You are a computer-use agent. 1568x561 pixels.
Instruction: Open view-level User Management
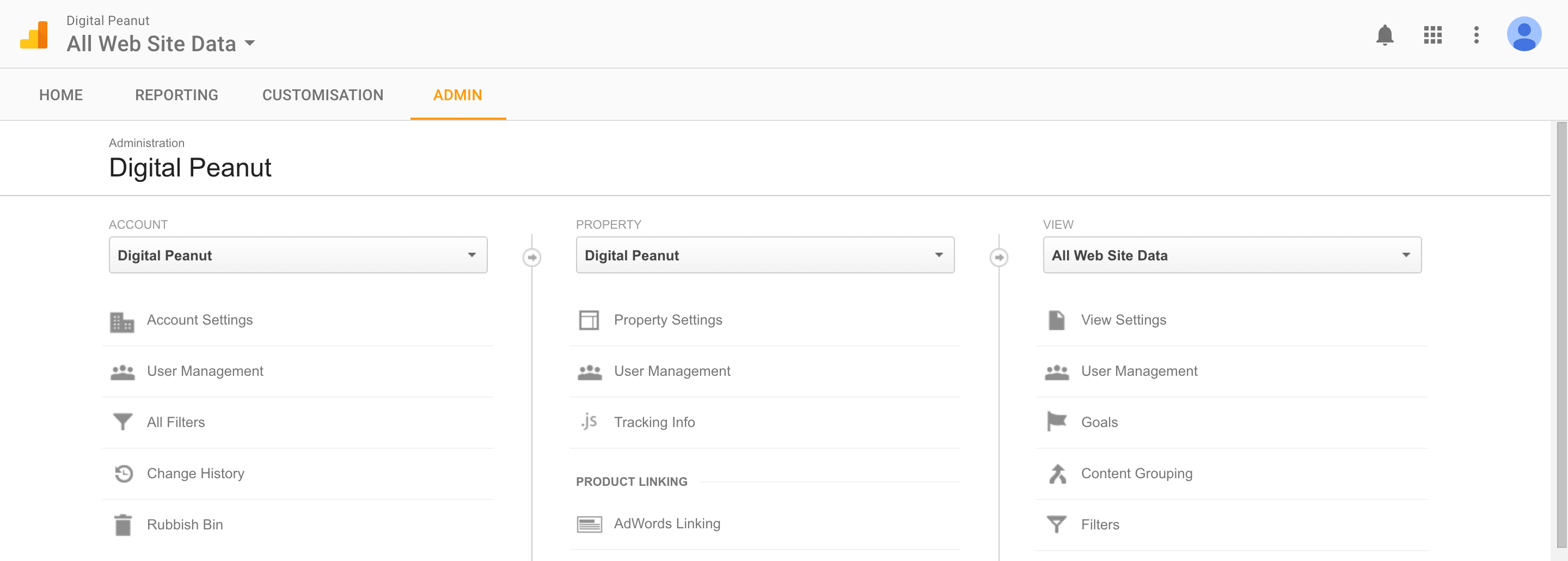tap(1140, 371)
